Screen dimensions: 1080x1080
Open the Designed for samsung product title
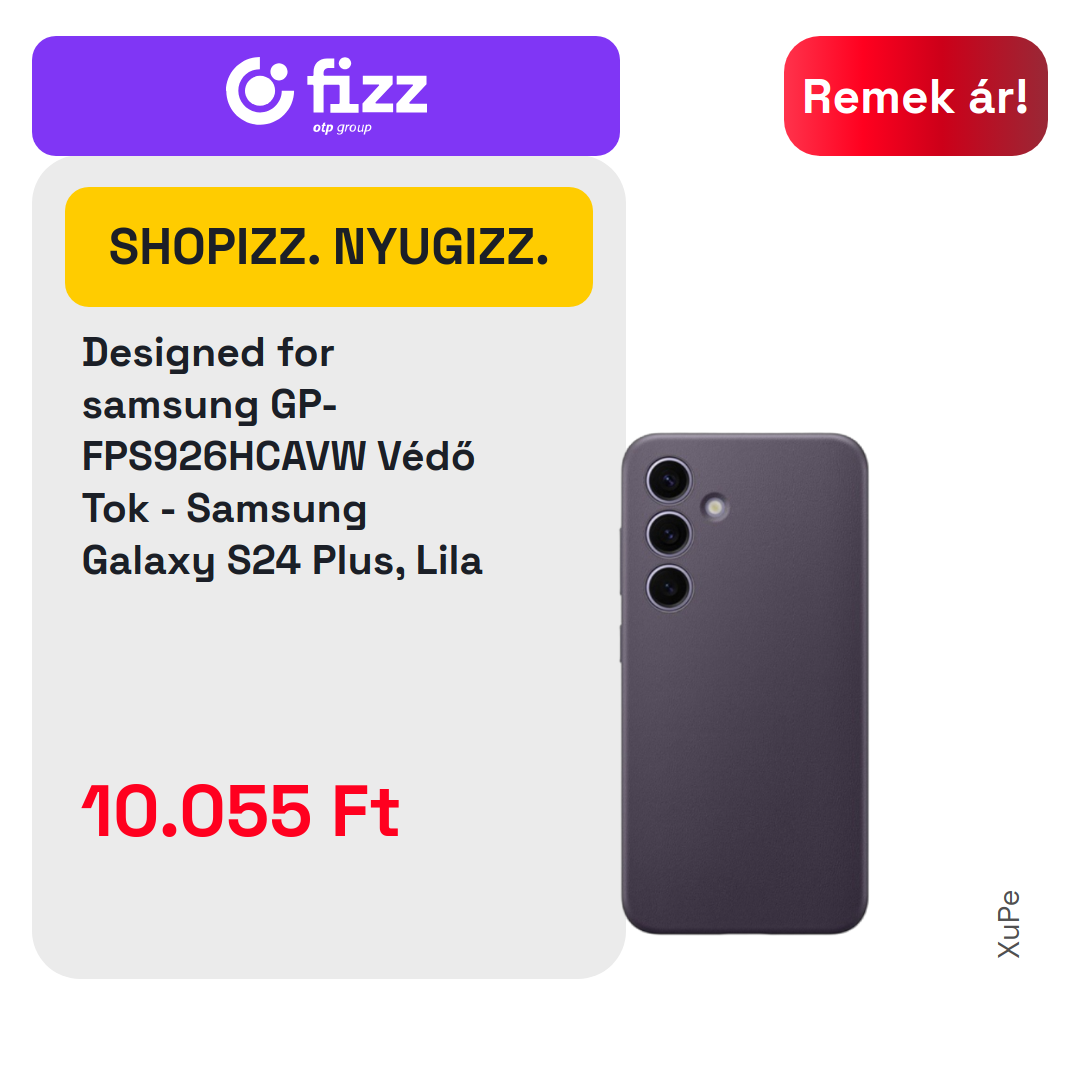click(282, 456)
